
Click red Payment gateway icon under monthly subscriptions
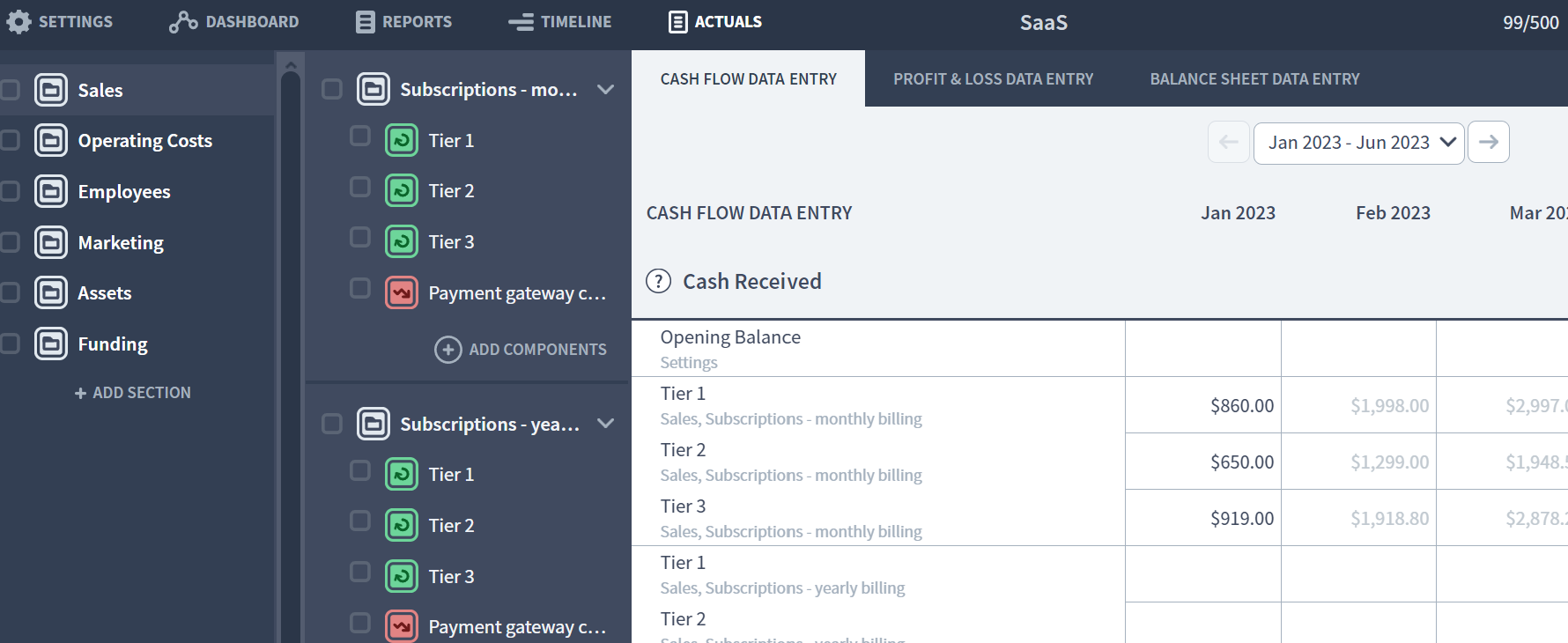tap(402, 292)
